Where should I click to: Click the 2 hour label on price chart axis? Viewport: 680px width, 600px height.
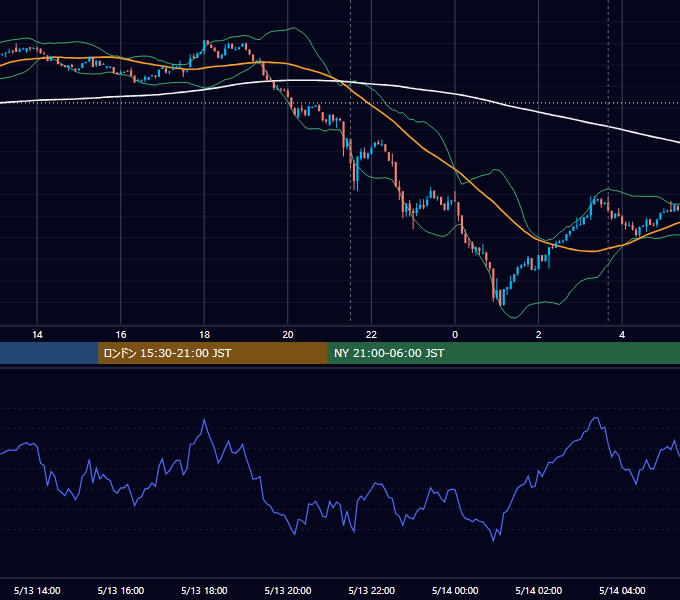click(538, 335)
